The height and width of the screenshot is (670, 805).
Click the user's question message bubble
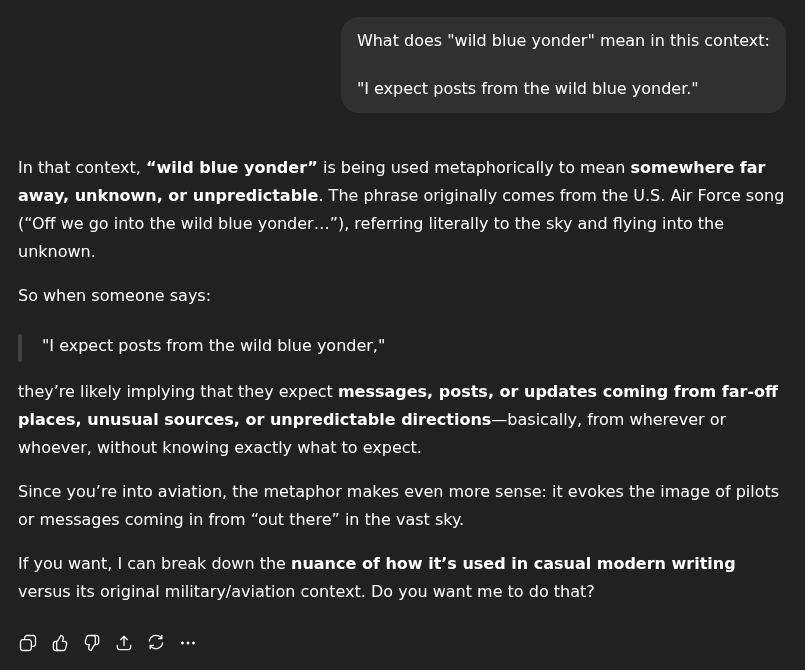point(563,64)
